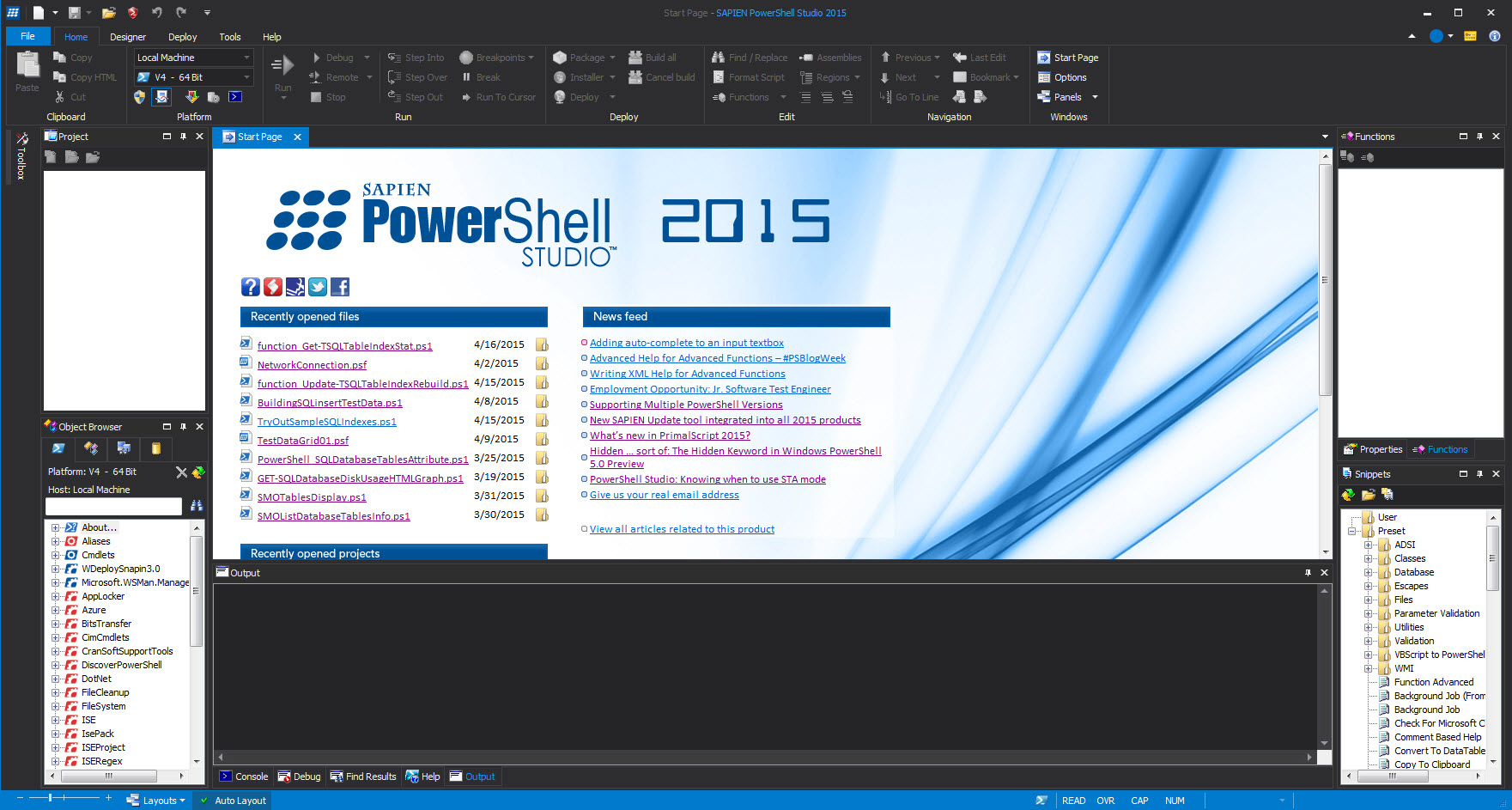Click the Run arrow button in ribbon
Viewport: 1512px width, 810px height.
point(282,65)
